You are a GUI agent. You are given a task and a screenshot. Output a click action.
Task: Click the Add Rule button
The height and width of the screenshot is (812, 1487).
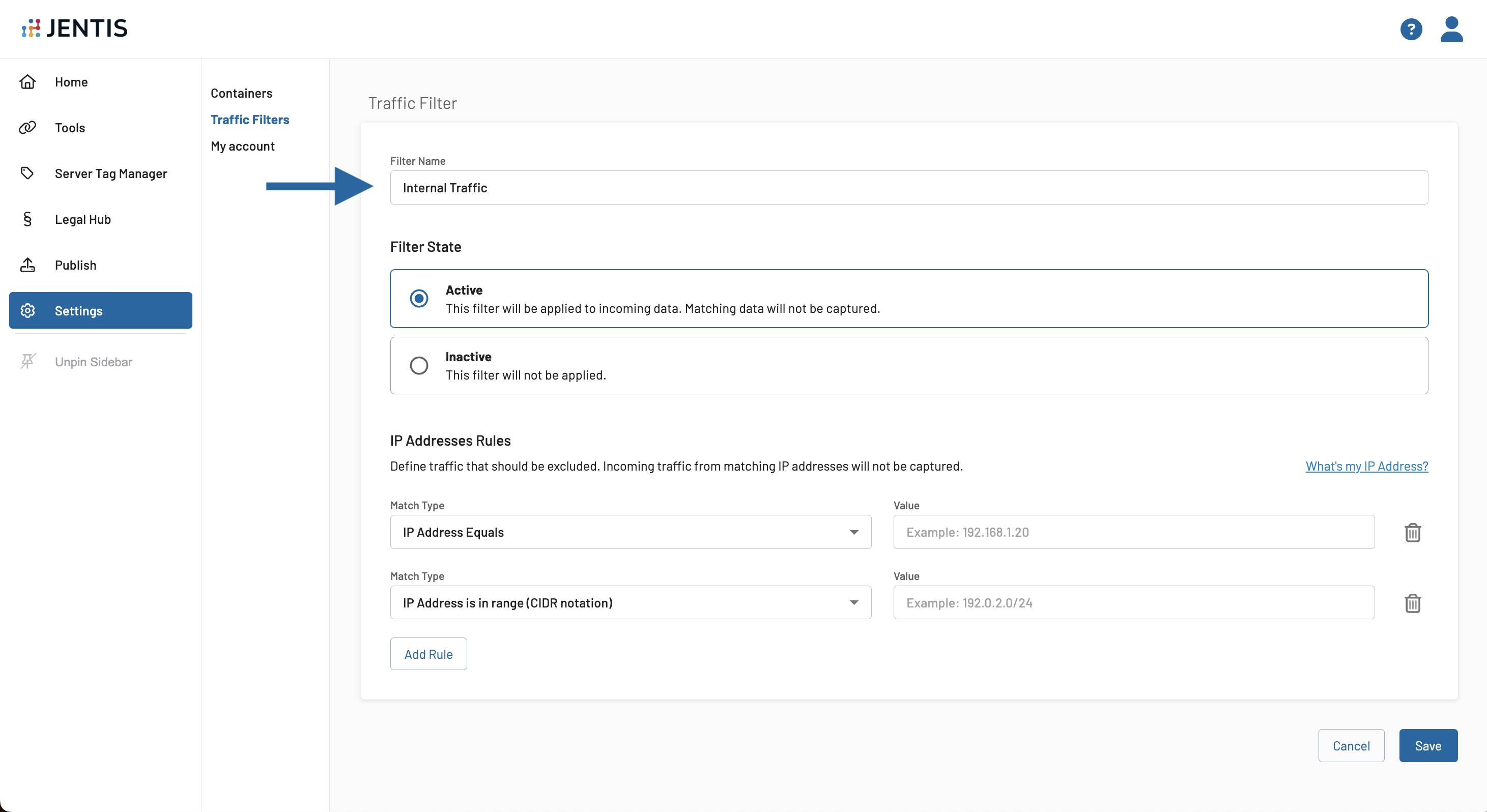point(428,654)
